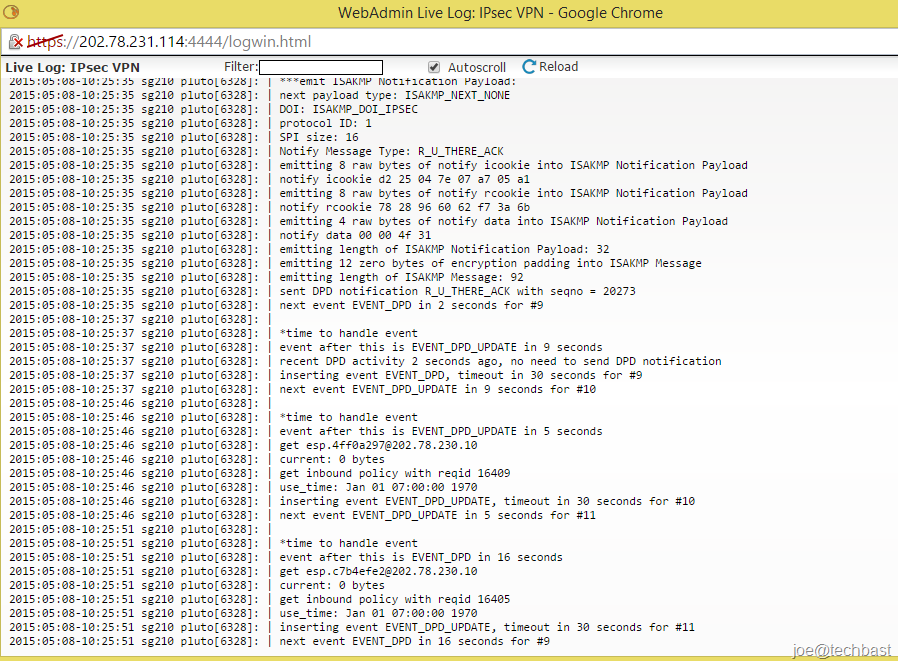Click line 'event after this is EVENT_DPD in 16 seconds'
The width and height of the screenshot is (898, 661).
pyautogui.click(x=421, y=557)
